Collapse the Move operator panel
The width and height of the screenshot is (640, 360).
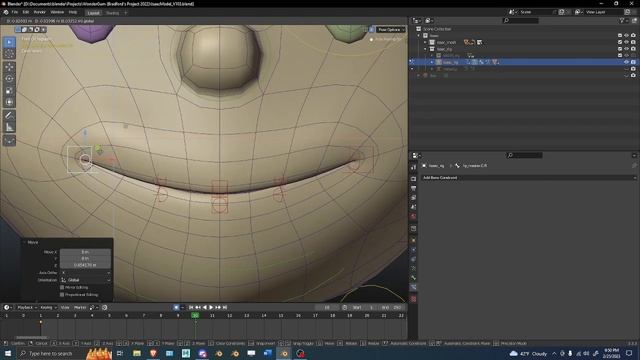[24, 242]
